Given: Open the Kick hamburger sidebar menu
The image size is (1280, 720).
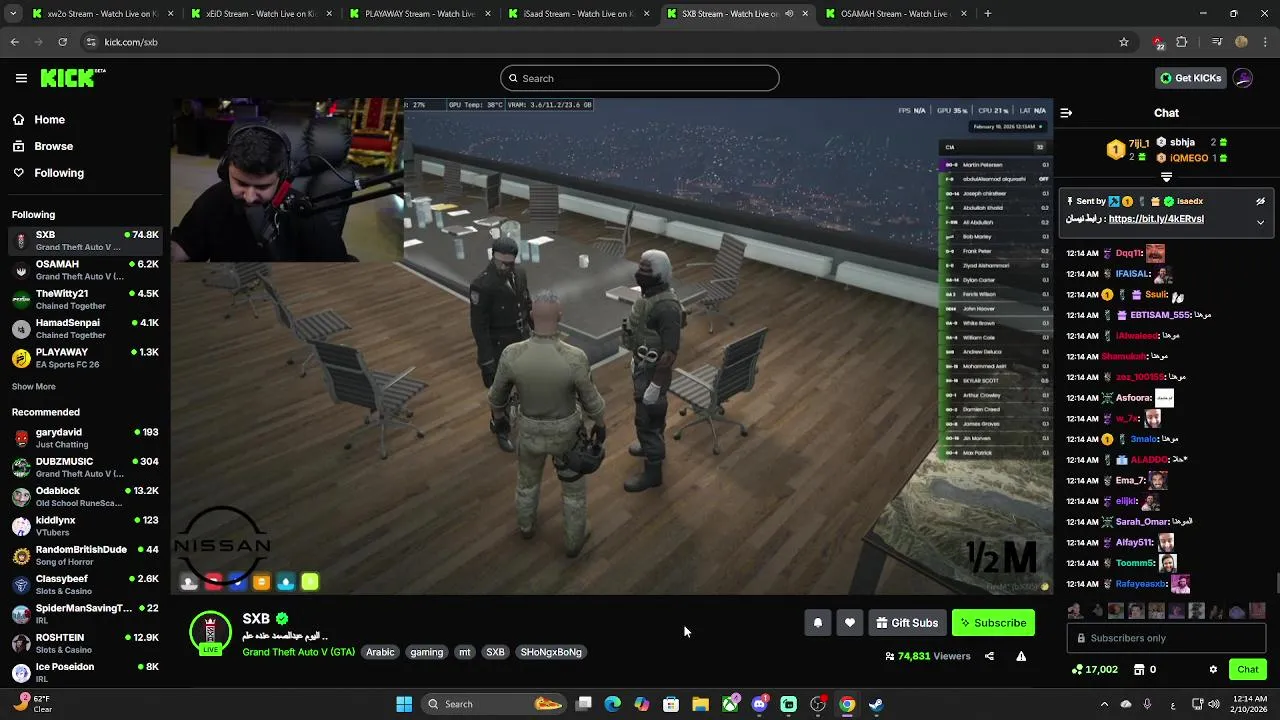Looking at the screenshot, I should point(21,78).
